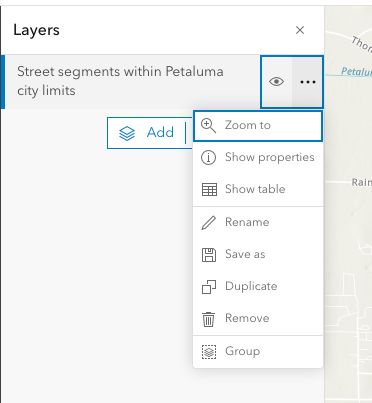
Task: Click the Layers panel title
Action: [36, 30]
